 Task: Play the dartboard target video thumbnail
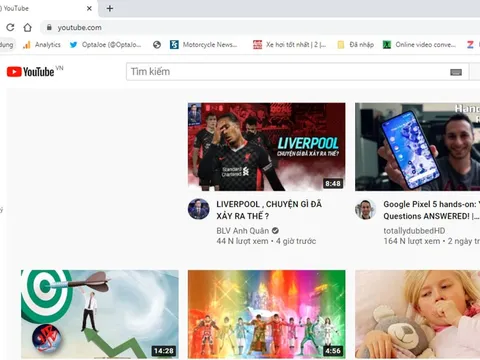(100, 314)
